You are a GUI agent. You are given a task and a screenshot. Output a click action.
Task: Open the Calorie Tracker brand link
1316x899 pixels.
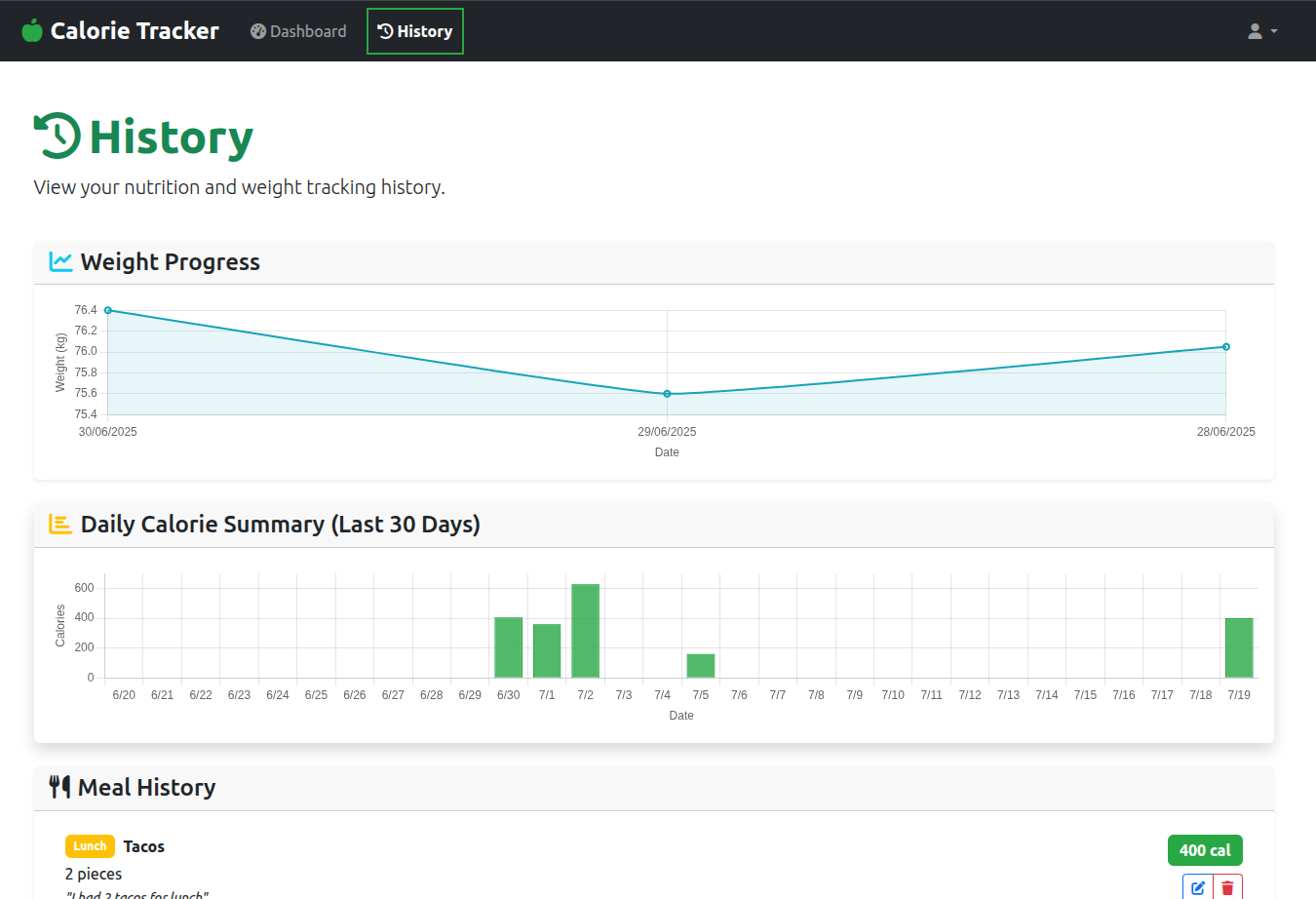[x=121, y=31]
